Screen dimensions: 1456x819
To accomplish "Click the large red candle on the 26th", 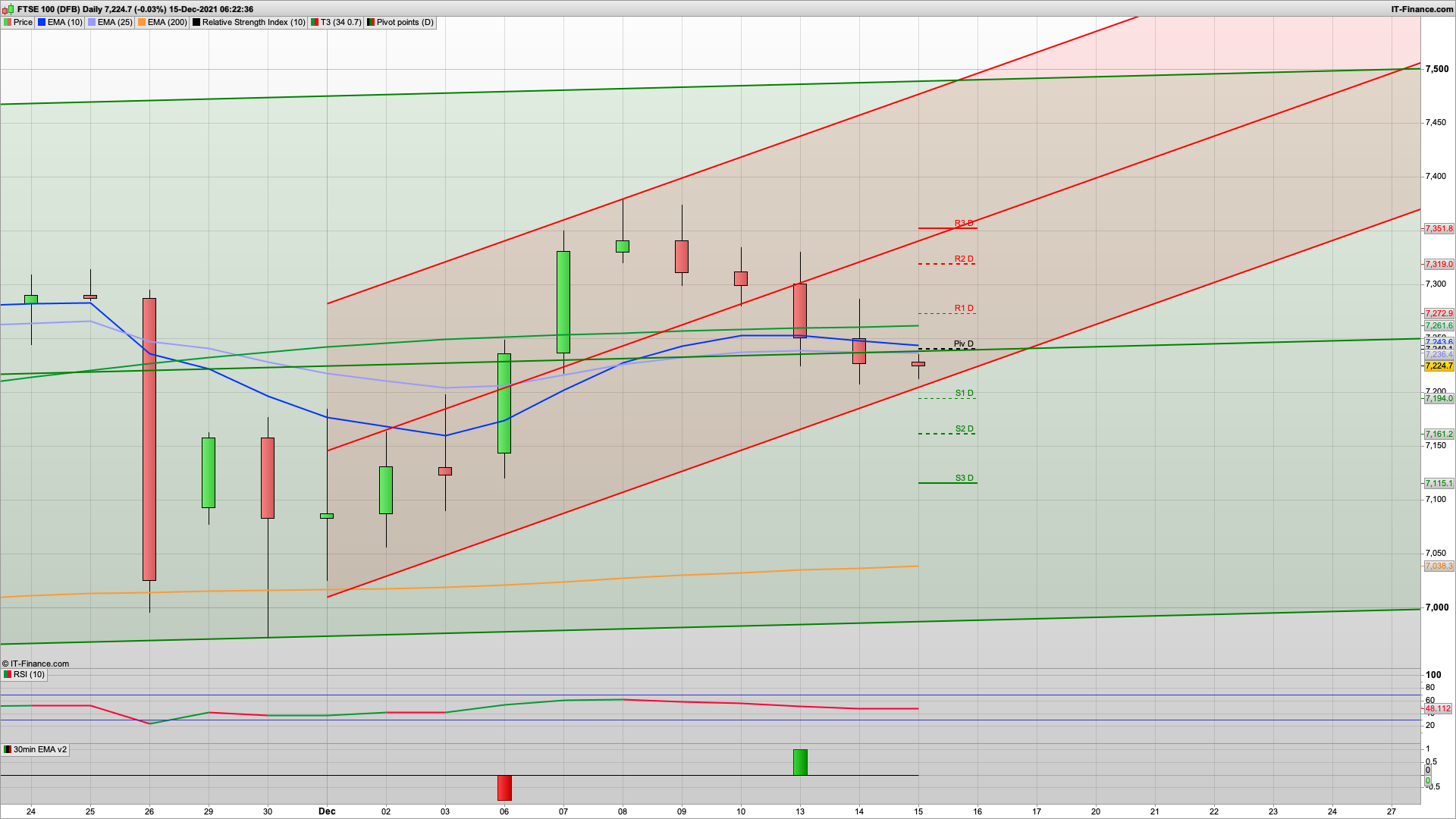I will pyautogui.click(x=149, y=439).
